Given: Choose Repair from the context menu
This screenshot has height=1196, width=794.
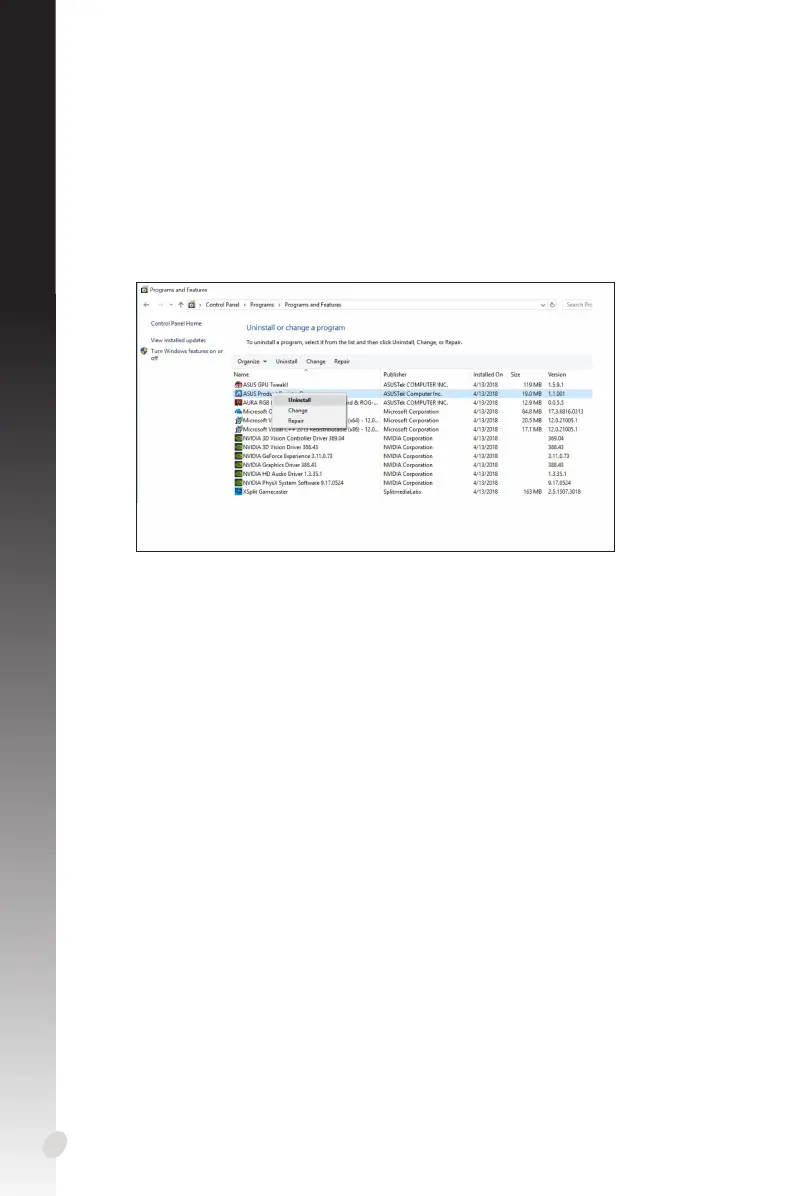Looking at the screenshot, I should coord(296,421).
